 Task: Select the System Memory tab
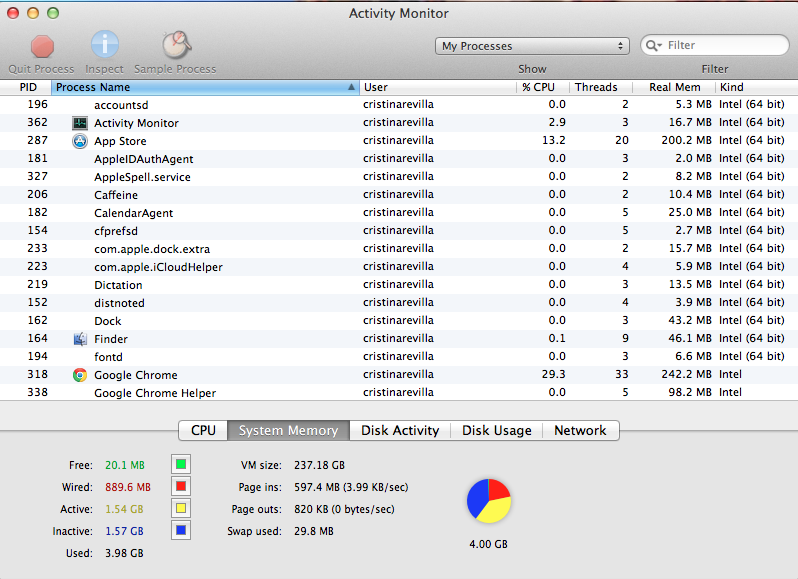pyautogui.click(x=288, y=430)
